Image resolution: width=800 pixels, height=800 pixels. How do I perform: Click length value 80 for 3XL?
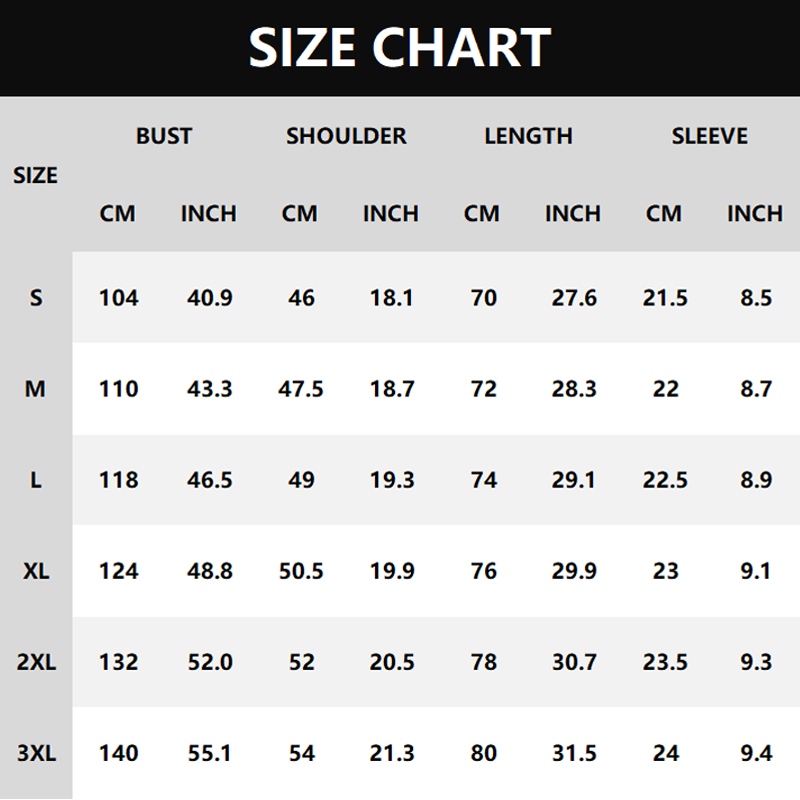483,753
